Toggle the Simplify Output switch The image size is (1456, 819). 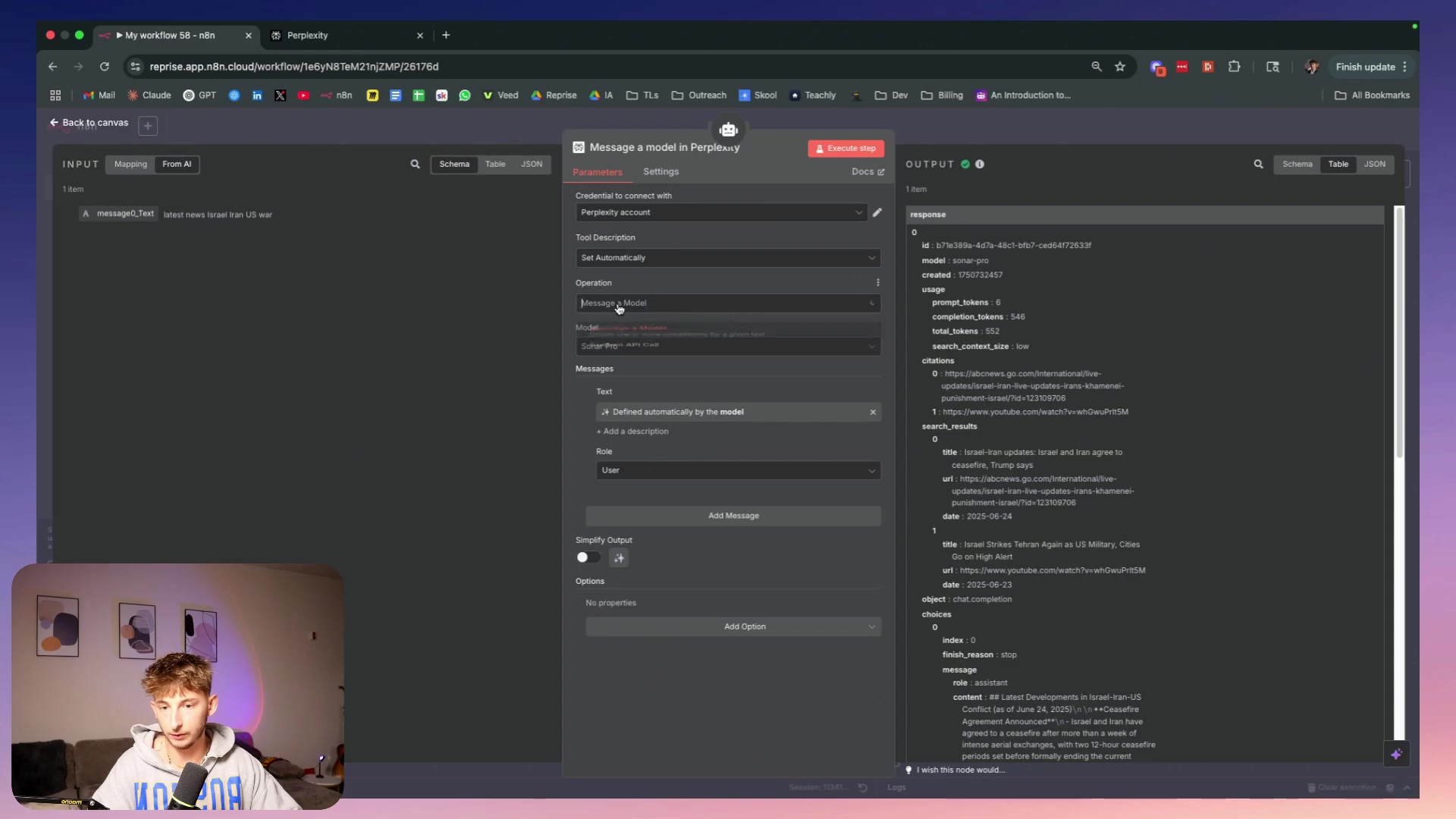(x=588, y=557)
